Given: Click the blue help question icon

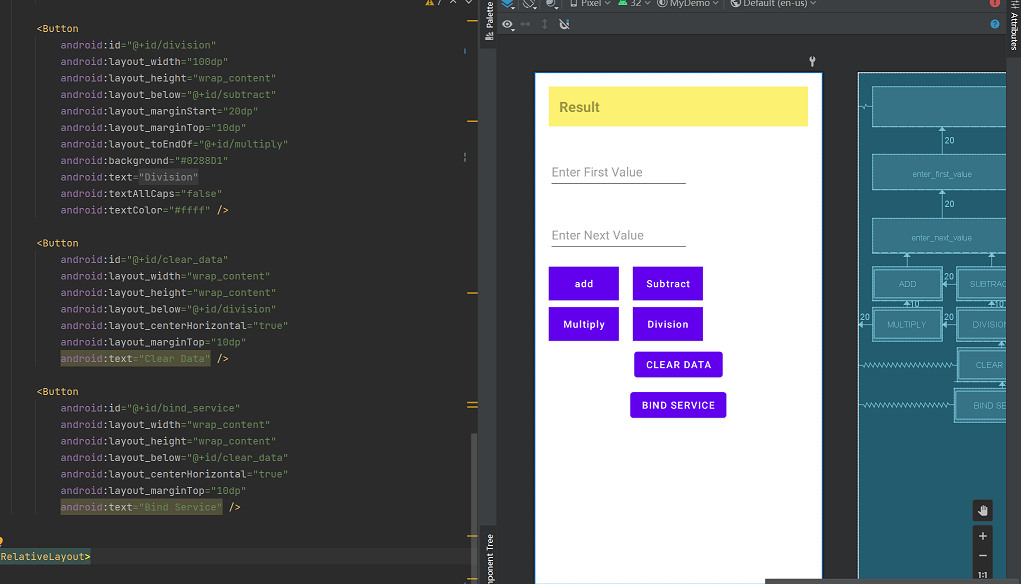Looking at the screenshot, I should pyautogui.click(x=994, y=25).
